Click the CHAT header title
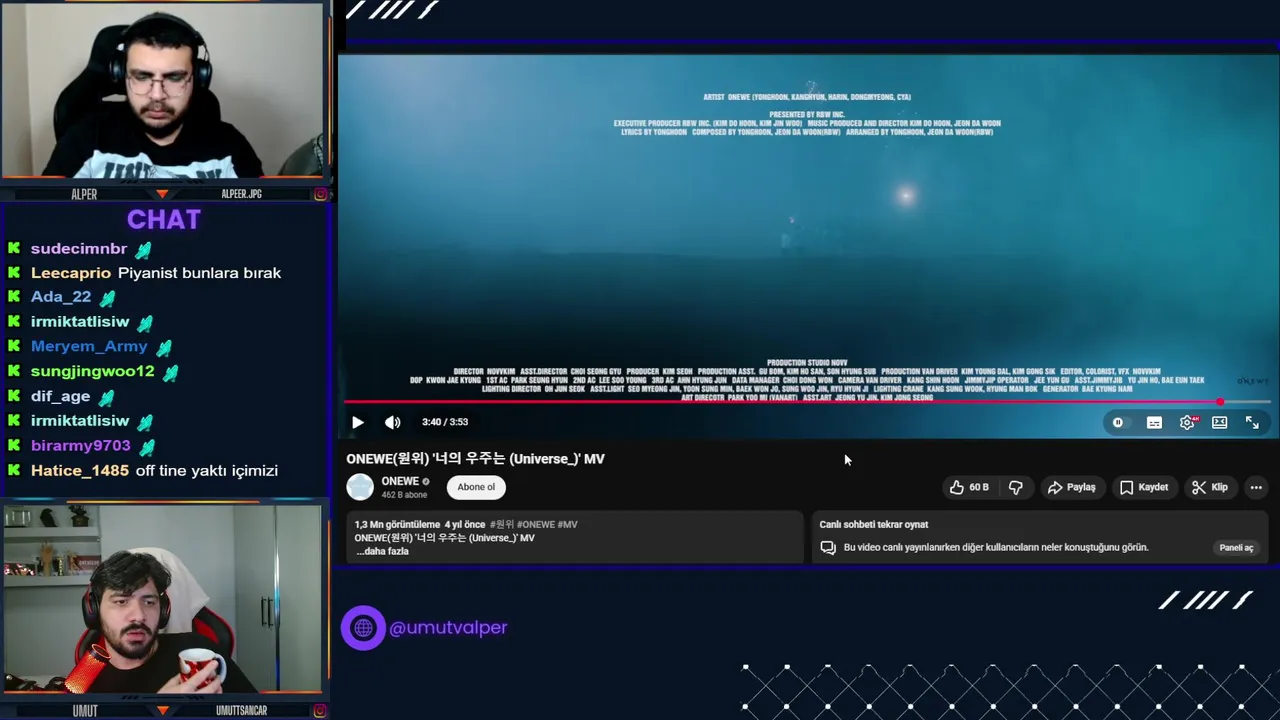The height and width of the screenshot is (720, 1280). coord(164,220)
